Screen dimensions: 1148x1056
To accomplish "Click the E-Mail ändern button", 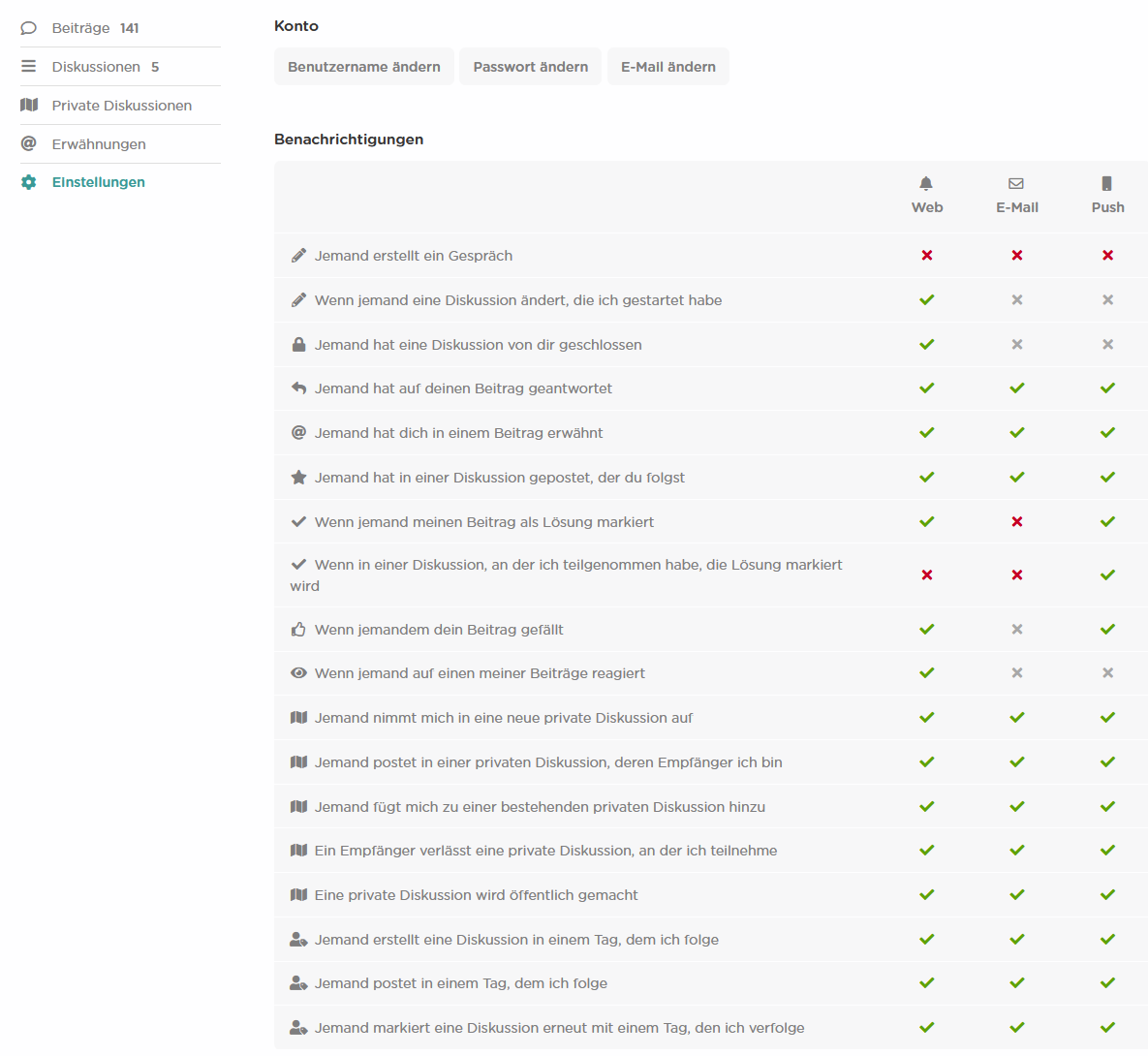I will pyautogui.click(x=668, y=67).
